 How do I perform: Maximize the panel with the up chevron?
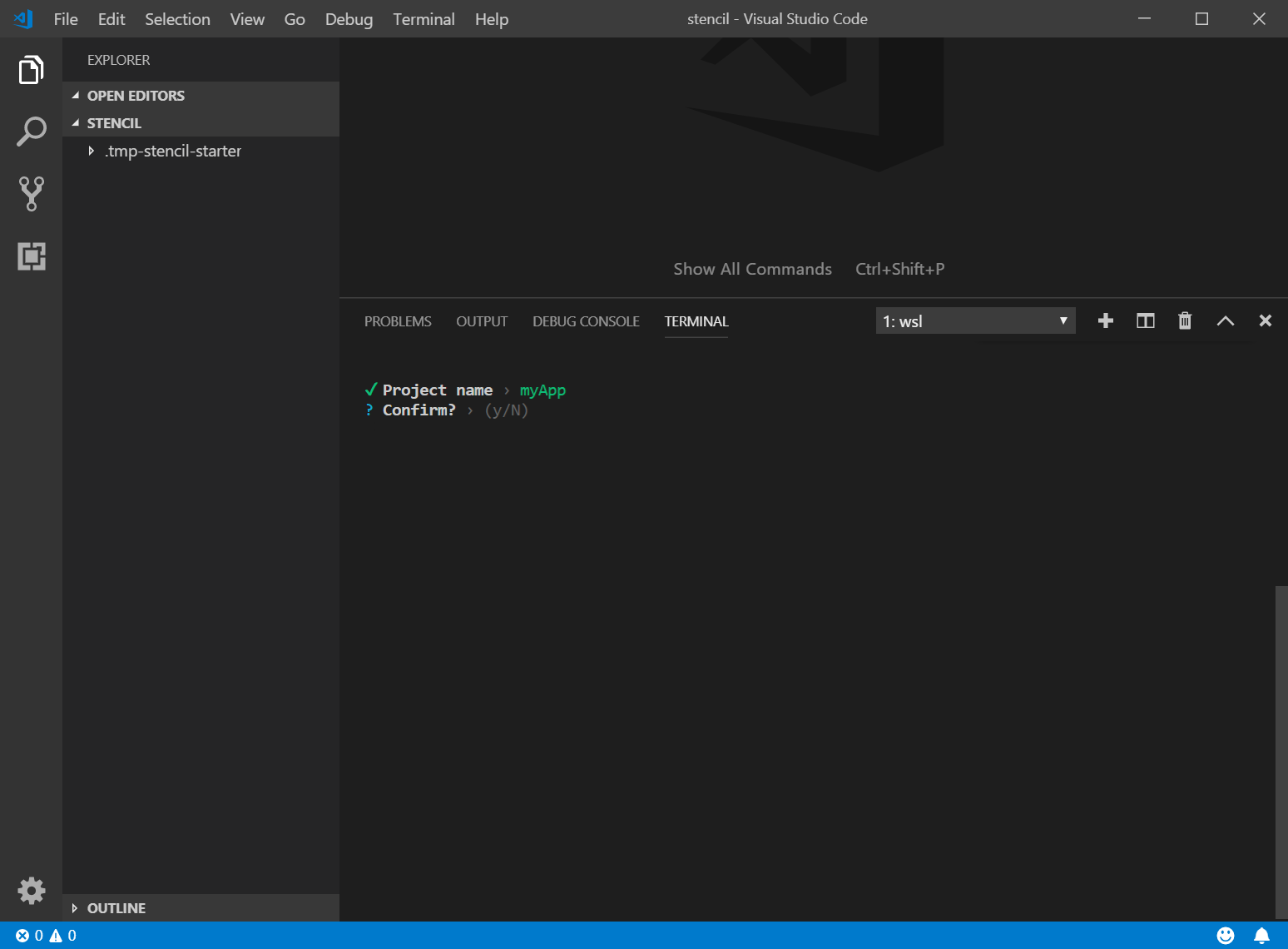tap(1225, 321)
